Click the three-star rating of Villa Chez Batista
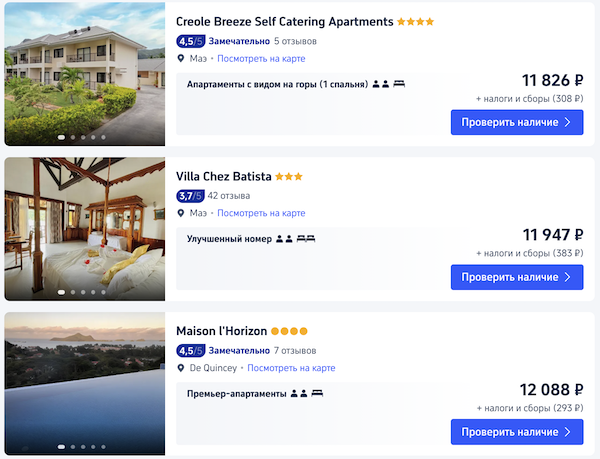Viewport: 600px width, 459px height. [289, 177]
